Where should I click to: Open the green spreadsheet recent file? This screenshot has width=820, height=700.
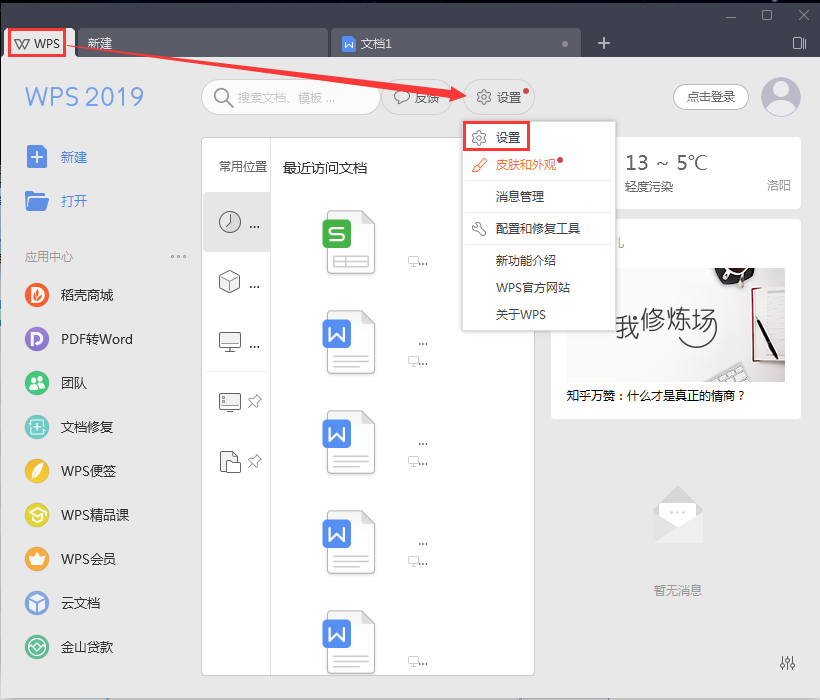pos(349,242)
